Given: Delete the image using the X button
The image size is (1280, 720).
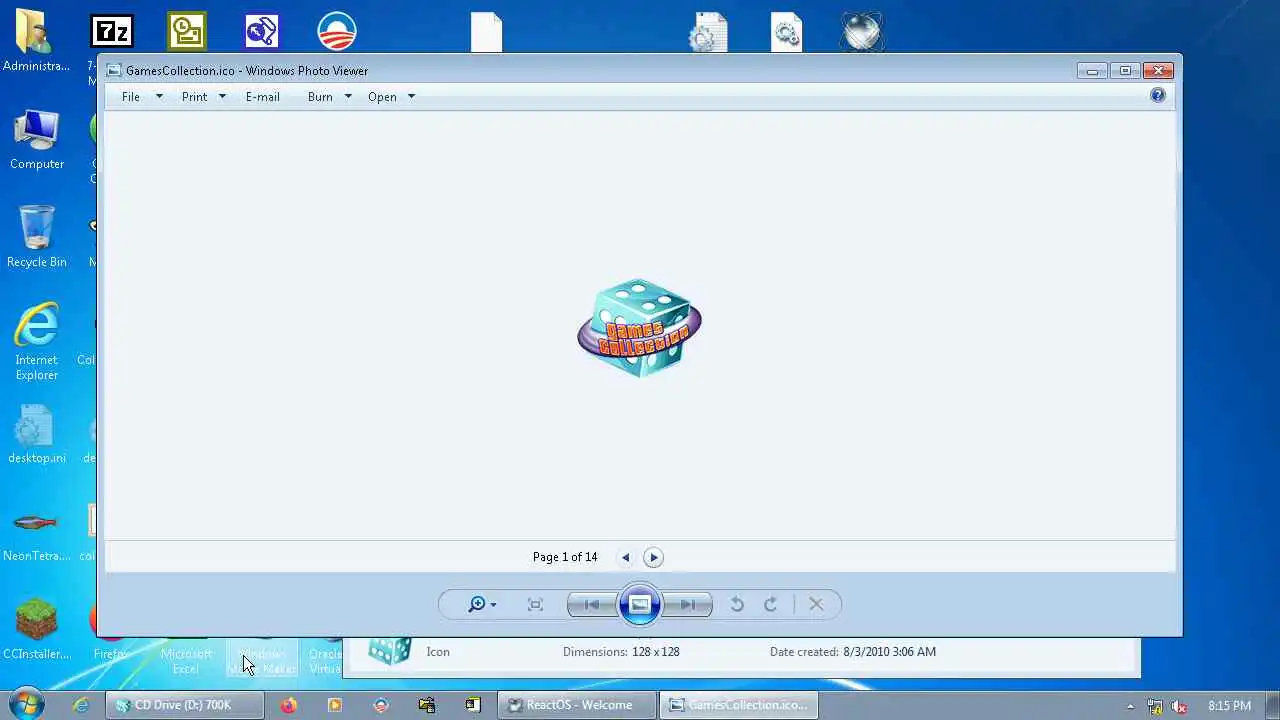Looking at the screenshot, I should [816, 604].
